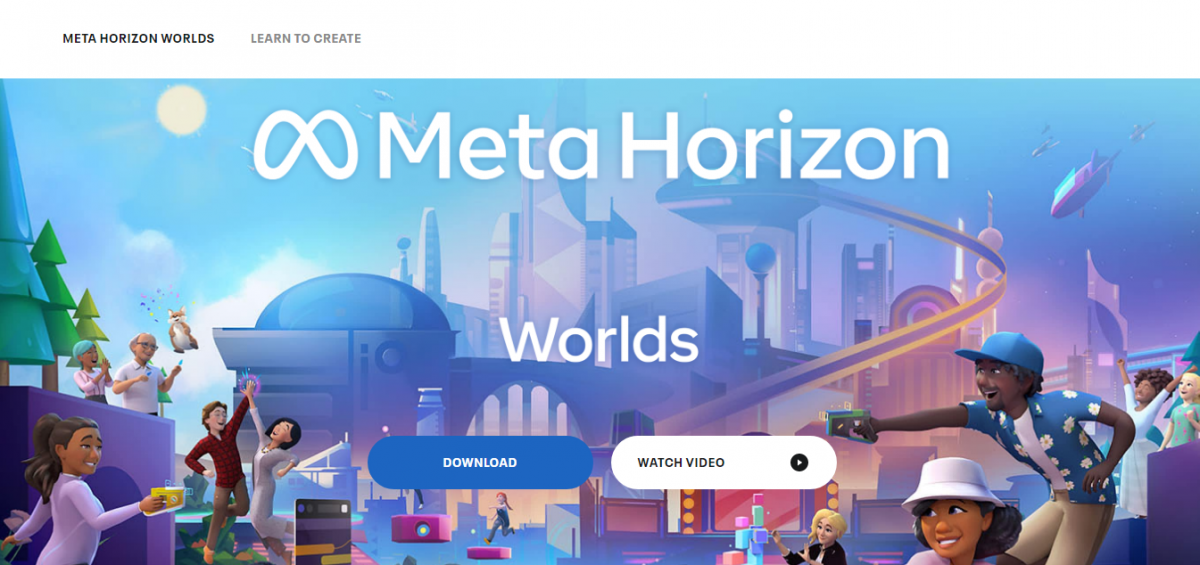Image resolution: width=1200 pixels, height=565 pixels.
Task: Click the play icon in Watch Video
Action: pos(798,462)
